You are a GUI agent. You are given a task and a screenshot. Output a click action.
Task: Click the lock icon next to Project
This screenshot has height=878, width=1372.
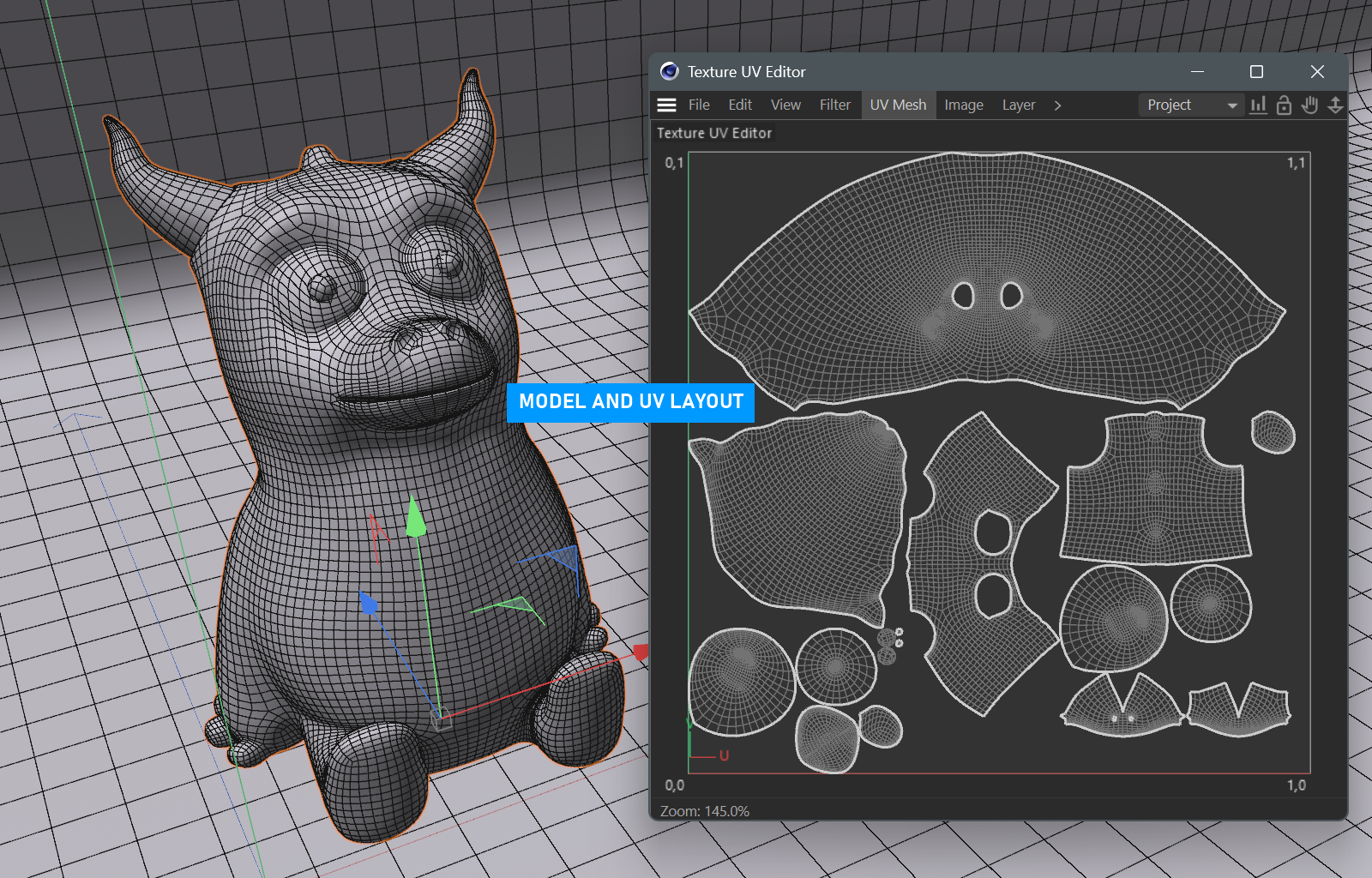[1284, 105]
